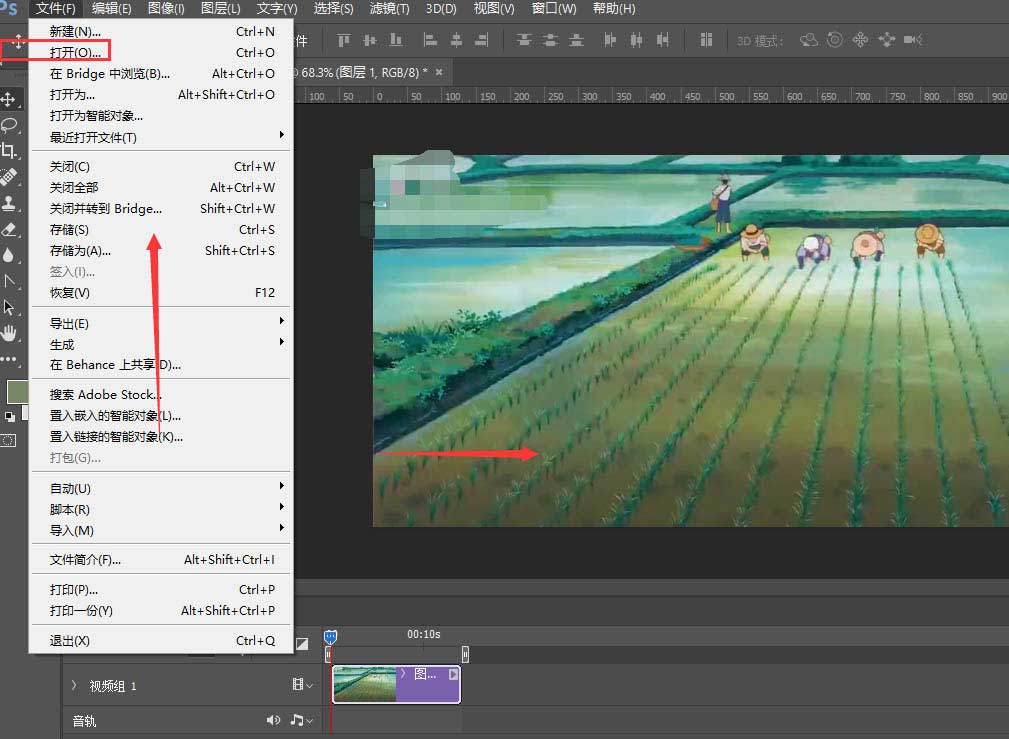Open the three-dot Edit Toolbar menu
The height and width of the screenshot is (739, 1009).
[x=8, y=359]
